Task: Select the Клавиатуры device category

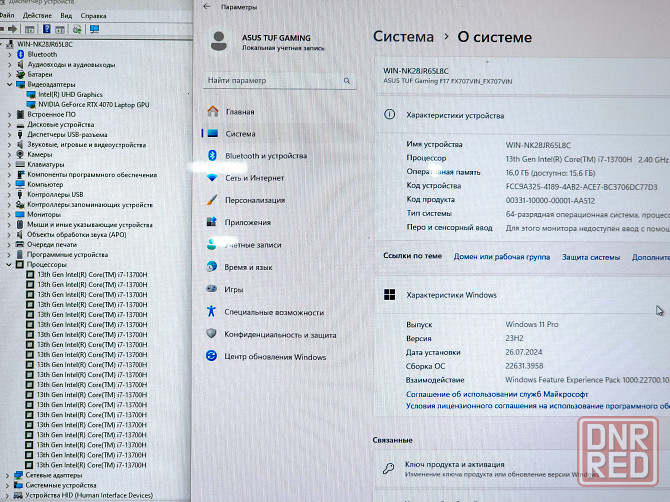Action: tap(45, 164)
